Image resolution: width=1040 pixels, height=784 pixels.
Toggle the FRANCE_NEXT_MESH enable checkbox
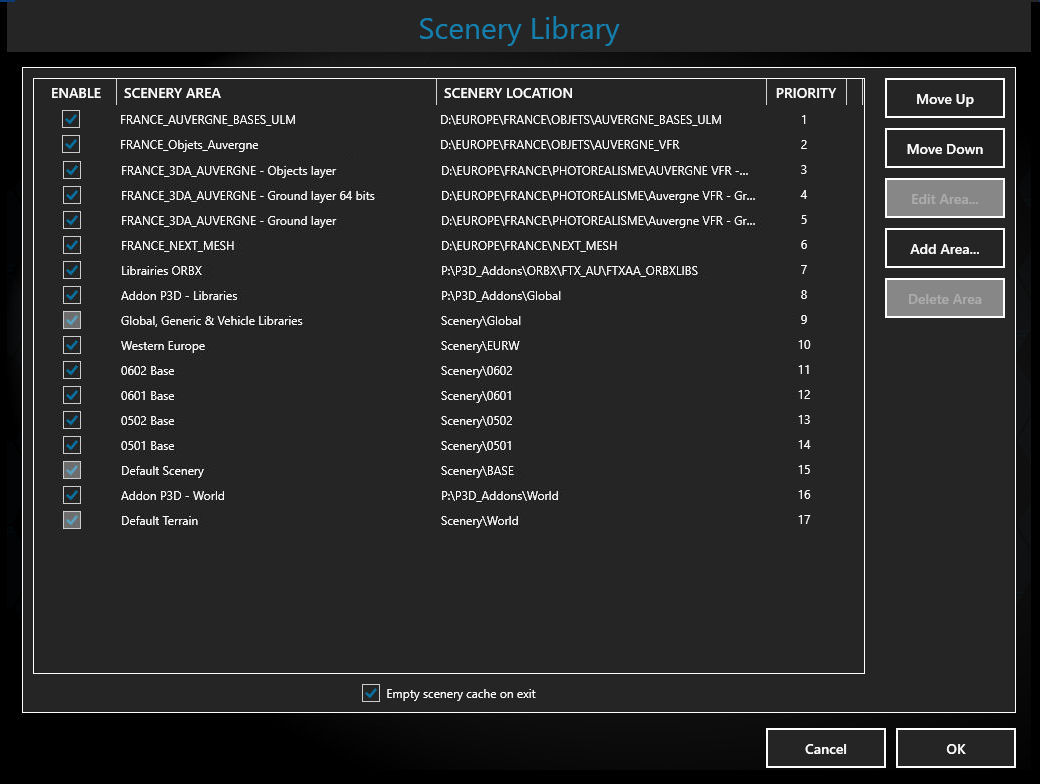pyautogui.click(x=71, y=245)
